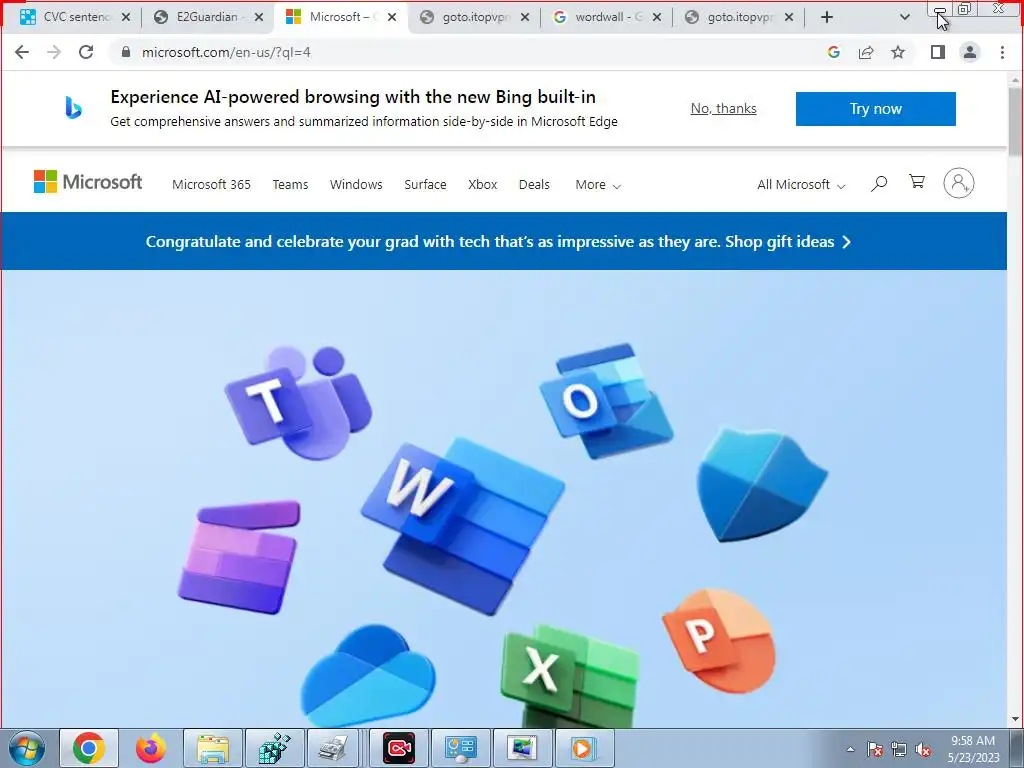Open the media player taskbar icon

pyautogui.click(x=583, y=748)
